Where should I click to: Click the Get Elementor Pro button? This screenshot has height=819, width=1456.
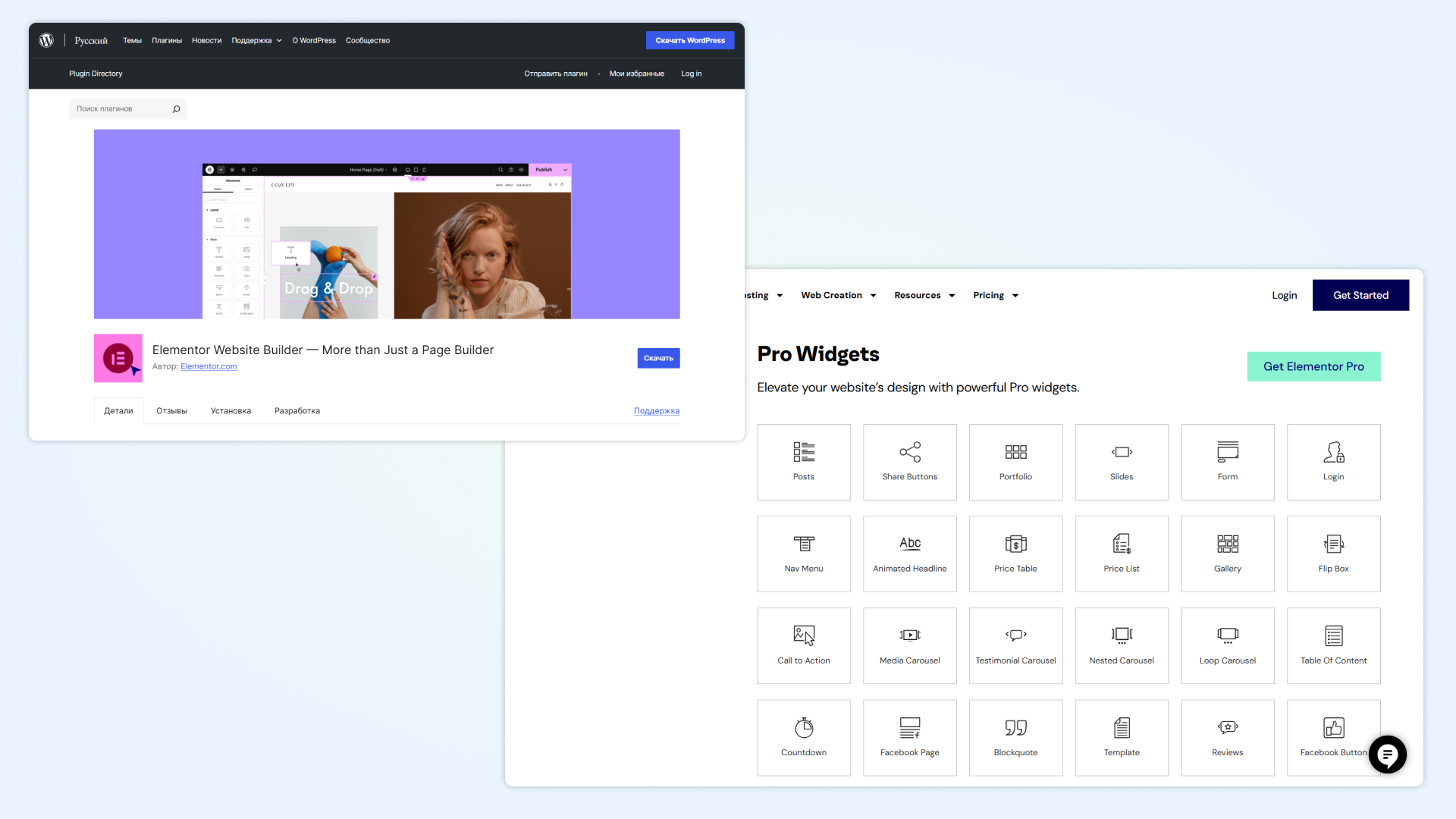[x=1313, y=367]
